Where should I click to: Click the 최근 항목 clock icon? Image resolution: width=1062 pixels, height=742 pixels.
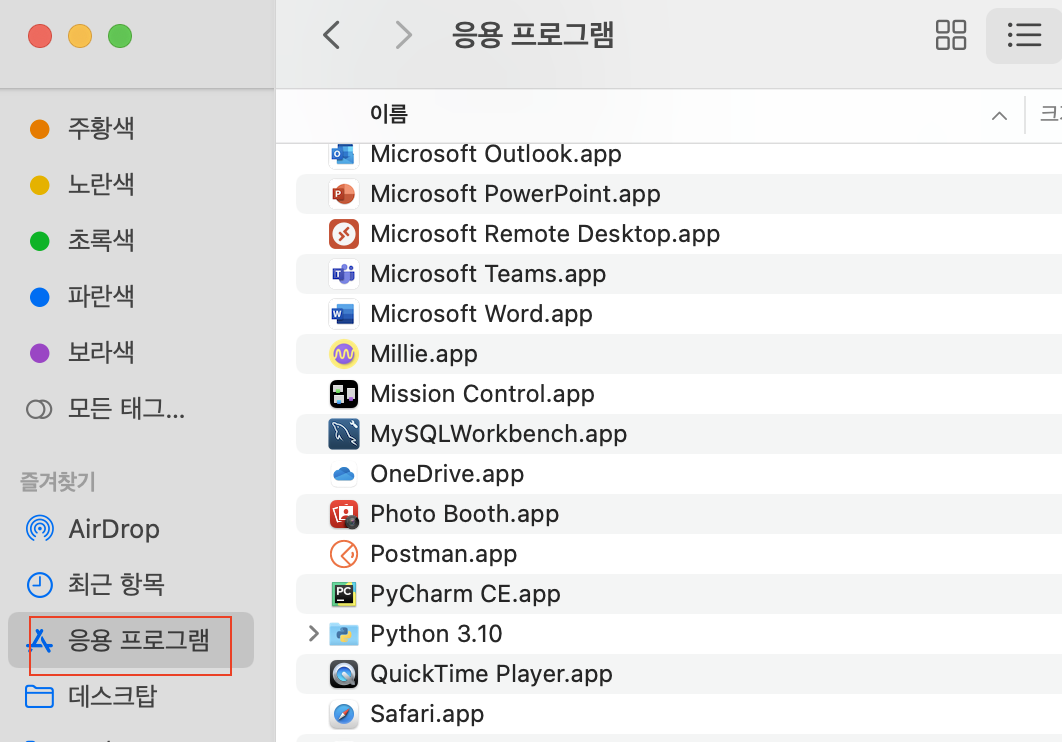tap(39, 584)
